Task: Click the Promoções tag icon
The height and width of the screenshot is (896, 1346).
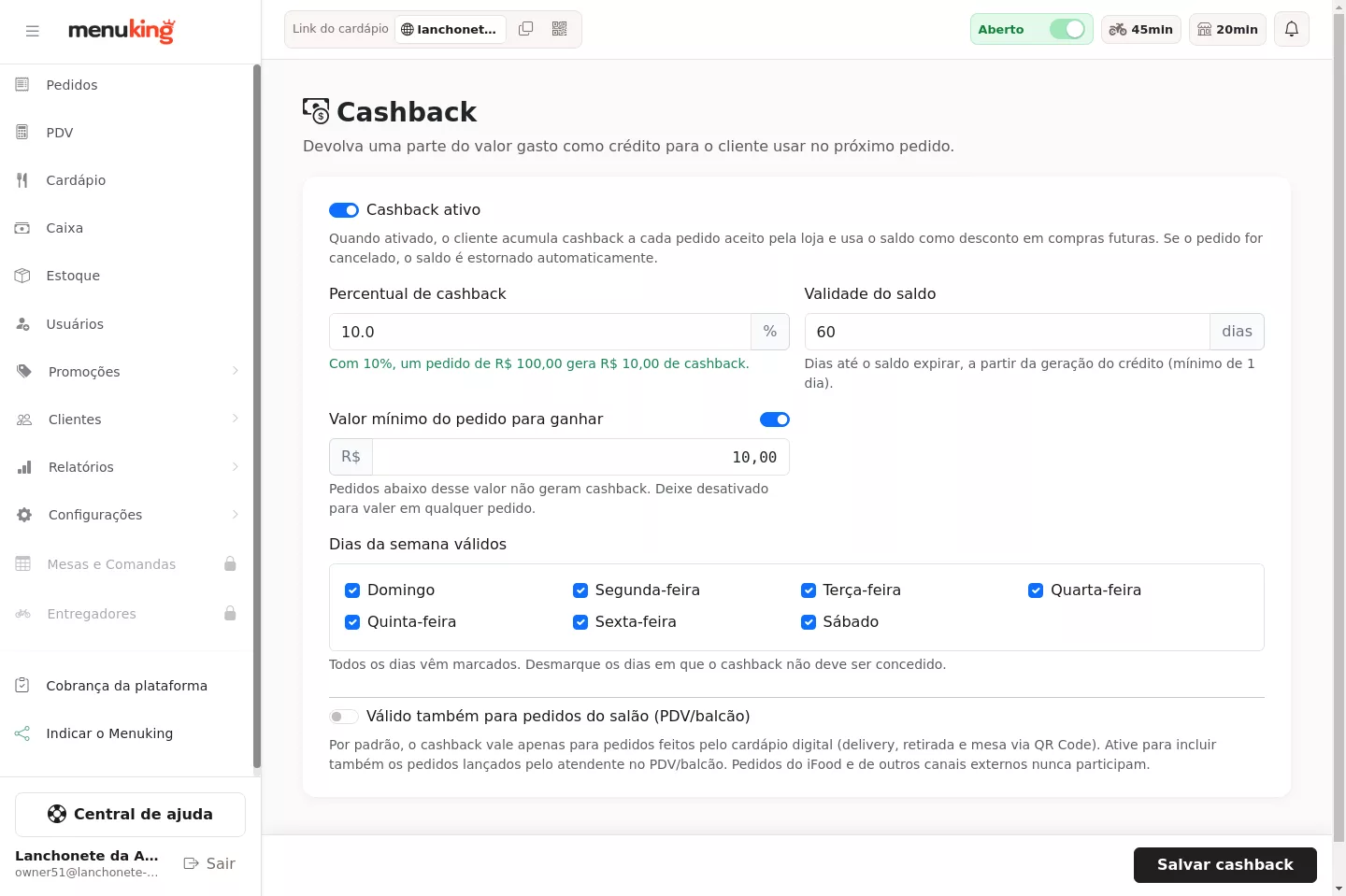Action: [x=24, y=372]
